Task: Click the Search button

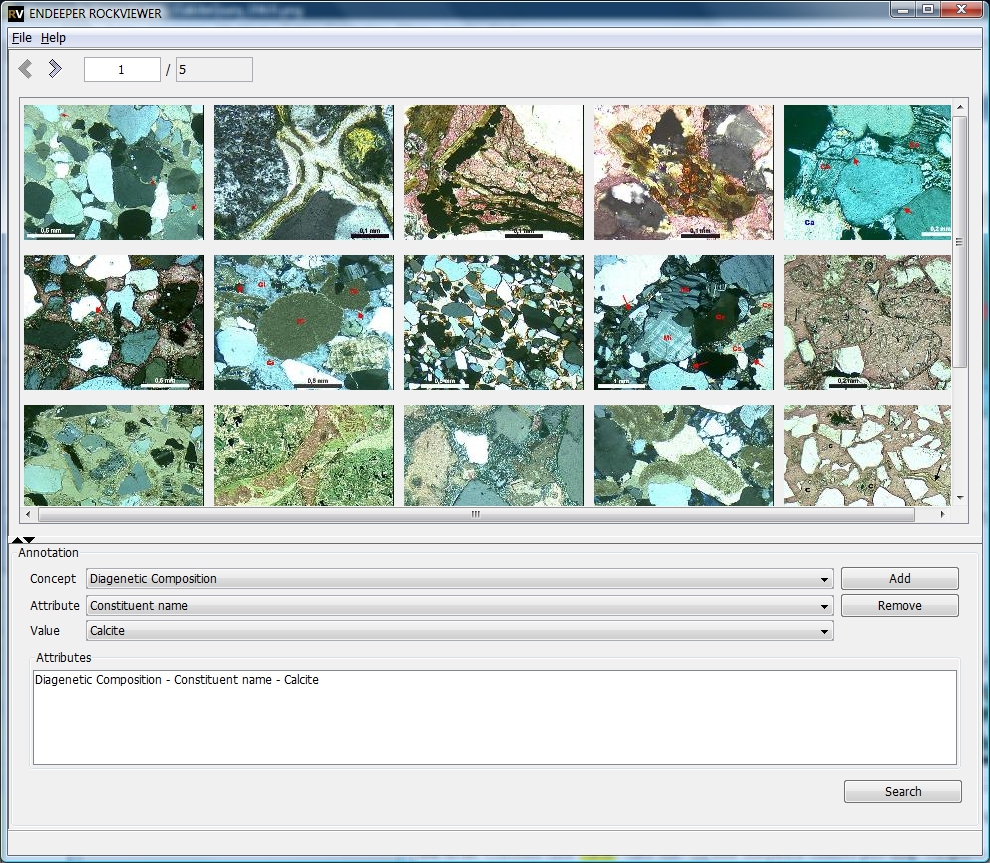Action: coord(902,792)
